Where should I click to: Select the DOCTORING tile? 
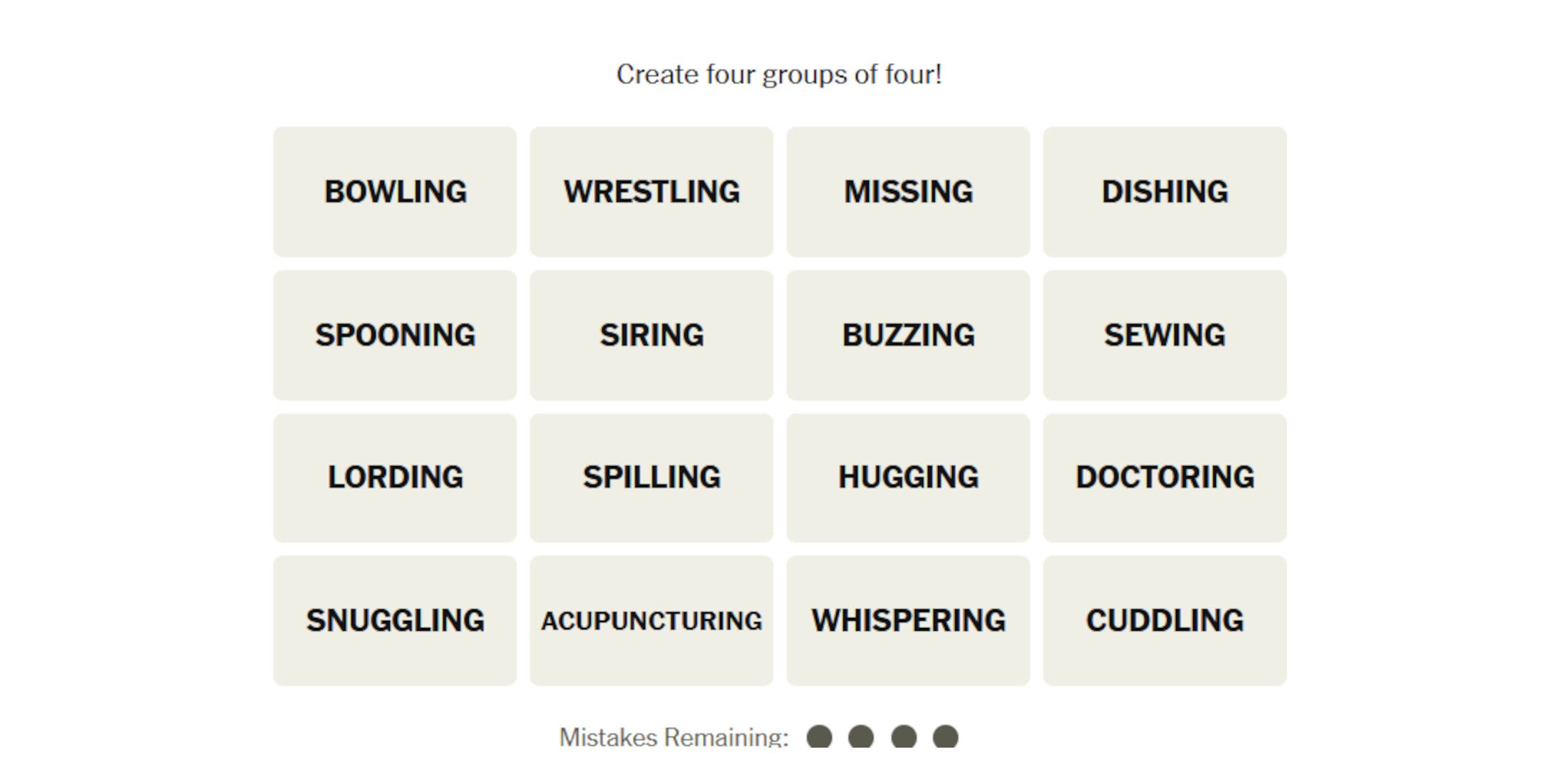click(1165, 478)
